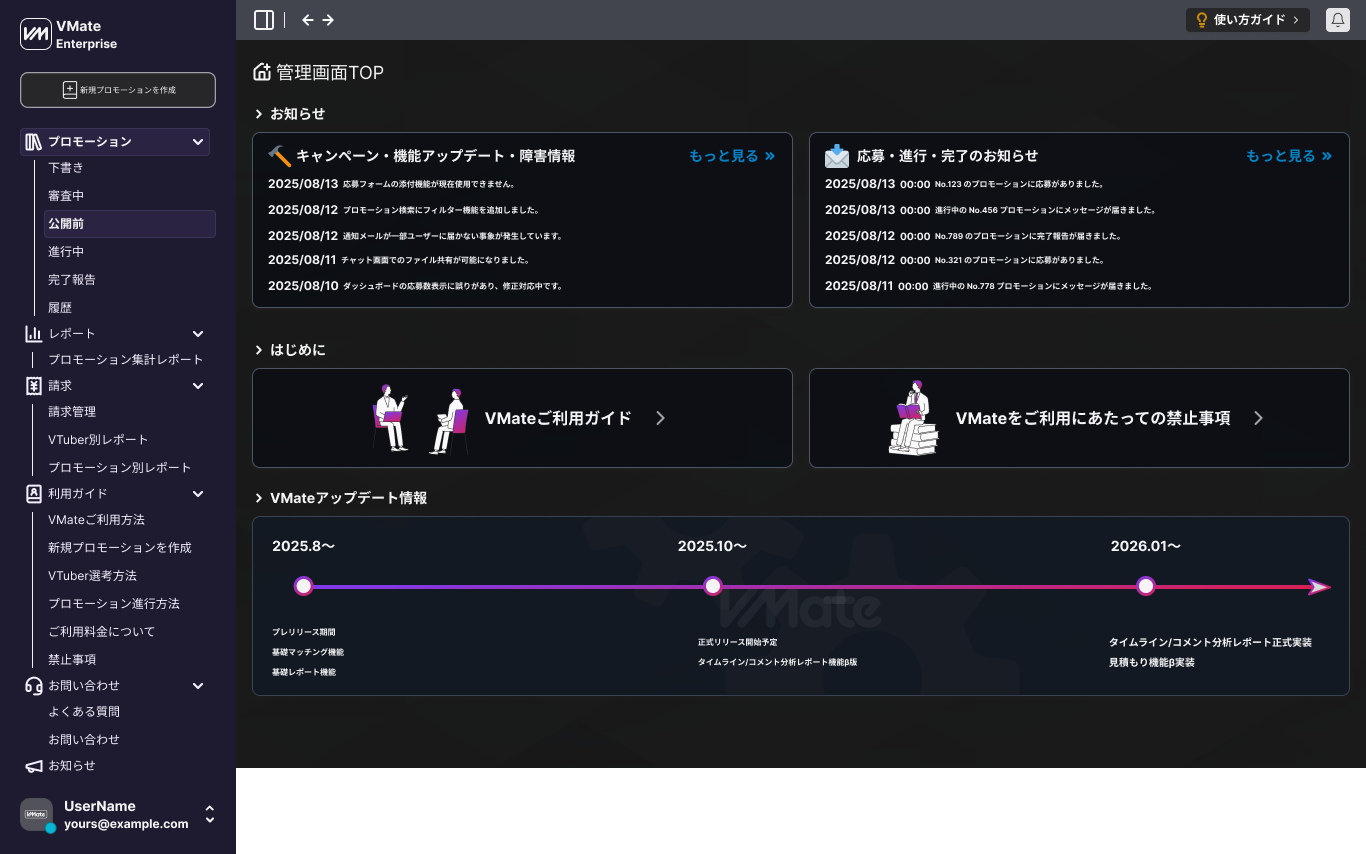Image resolution: width=1366 pixels, height=854 pixels.
Task: Click the inbox tray icon in 応募 news card
Action: (x=837, y=156)
